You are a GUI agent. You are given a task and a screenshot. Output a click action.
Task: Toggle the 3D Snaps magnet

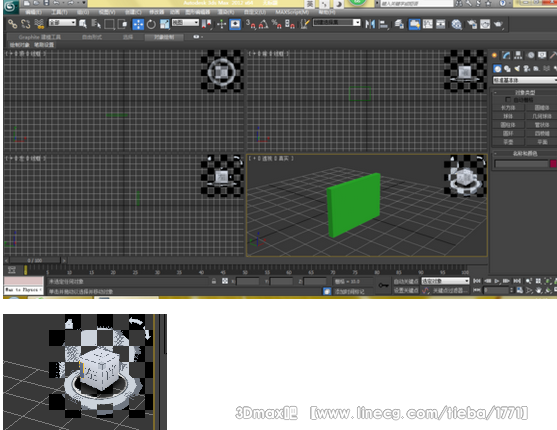point(250,24)
